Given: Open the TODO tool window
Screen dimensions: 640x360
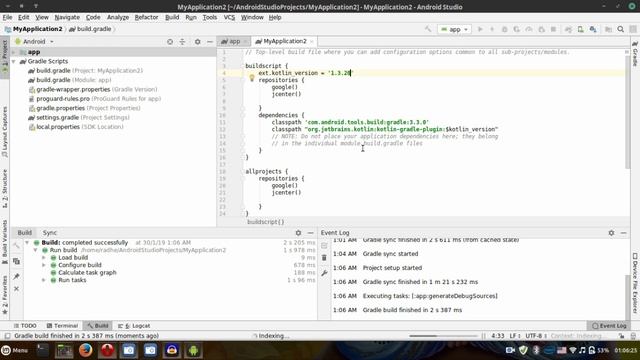Looking at the screenshot, I should 25,326.
